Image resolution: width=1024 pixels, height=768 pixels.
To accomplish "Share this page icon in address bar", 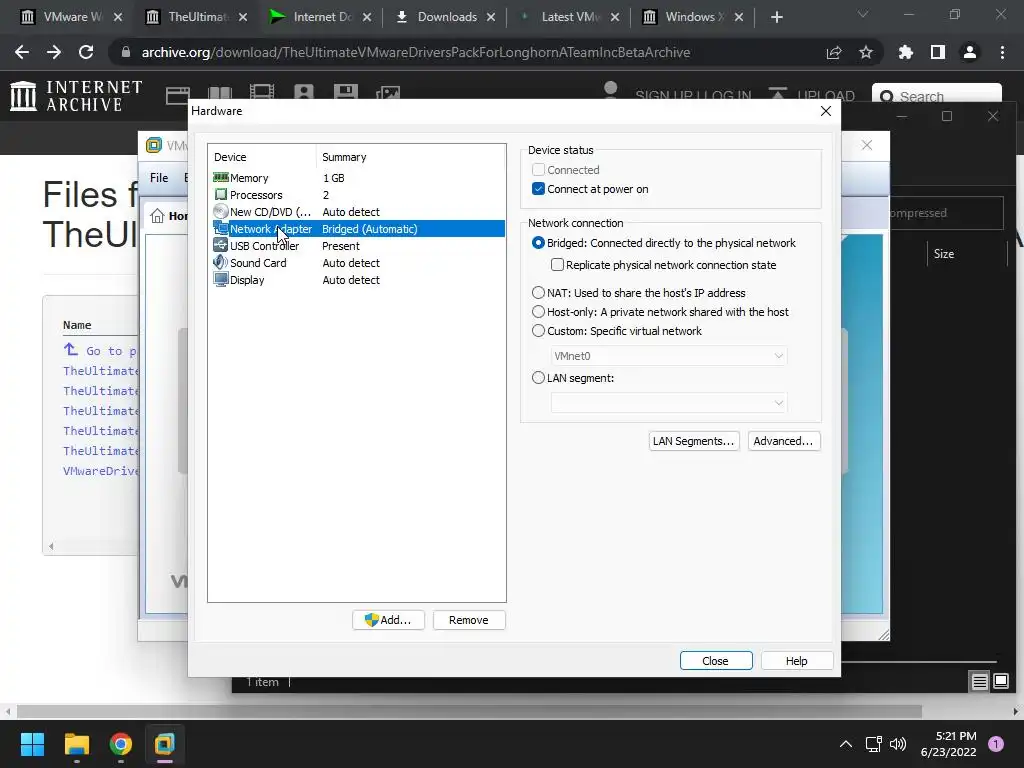I will pos(834,52).
